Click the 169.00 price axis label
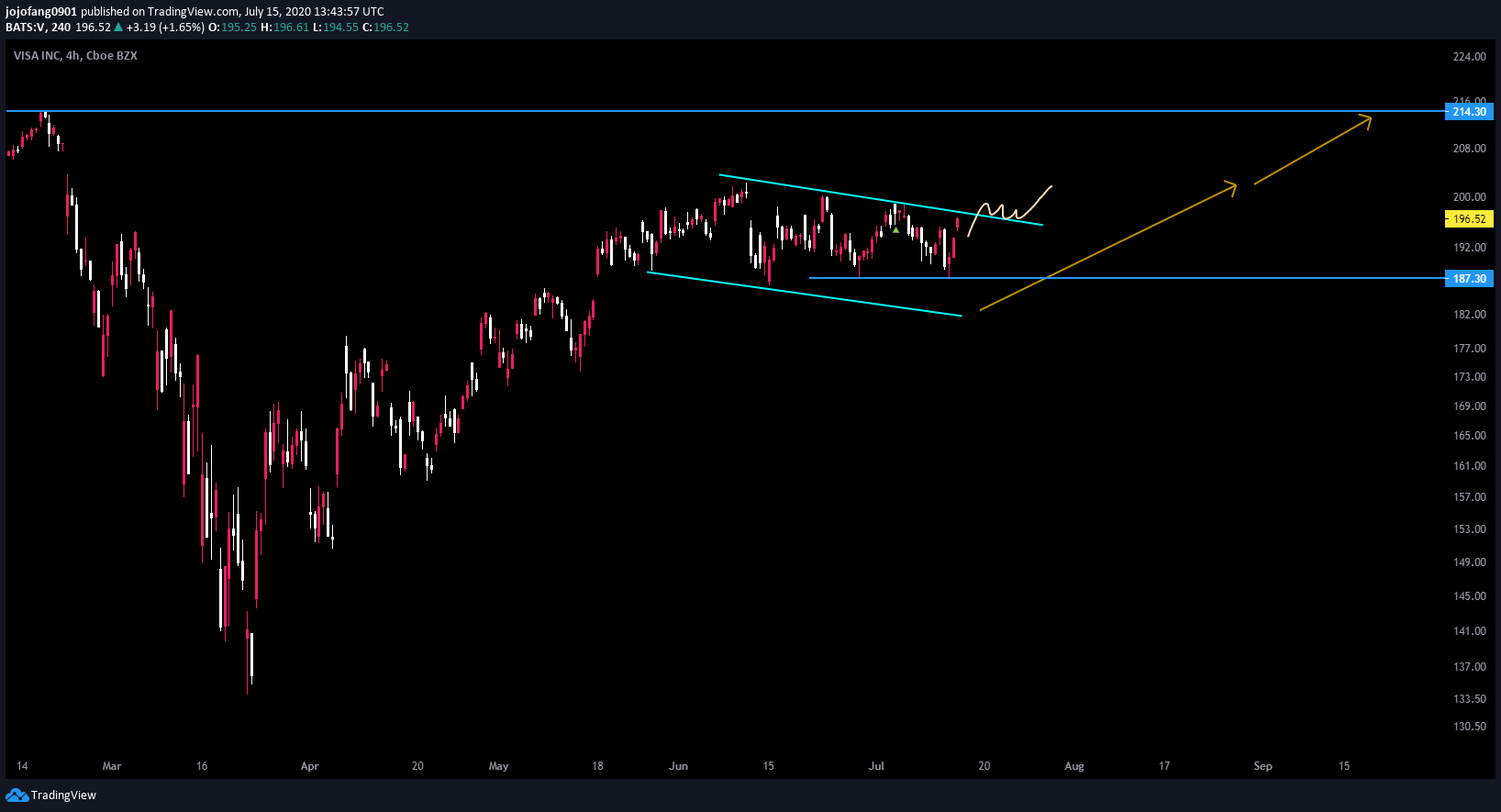The image size is (1501, 812). tap(1469, 406)
